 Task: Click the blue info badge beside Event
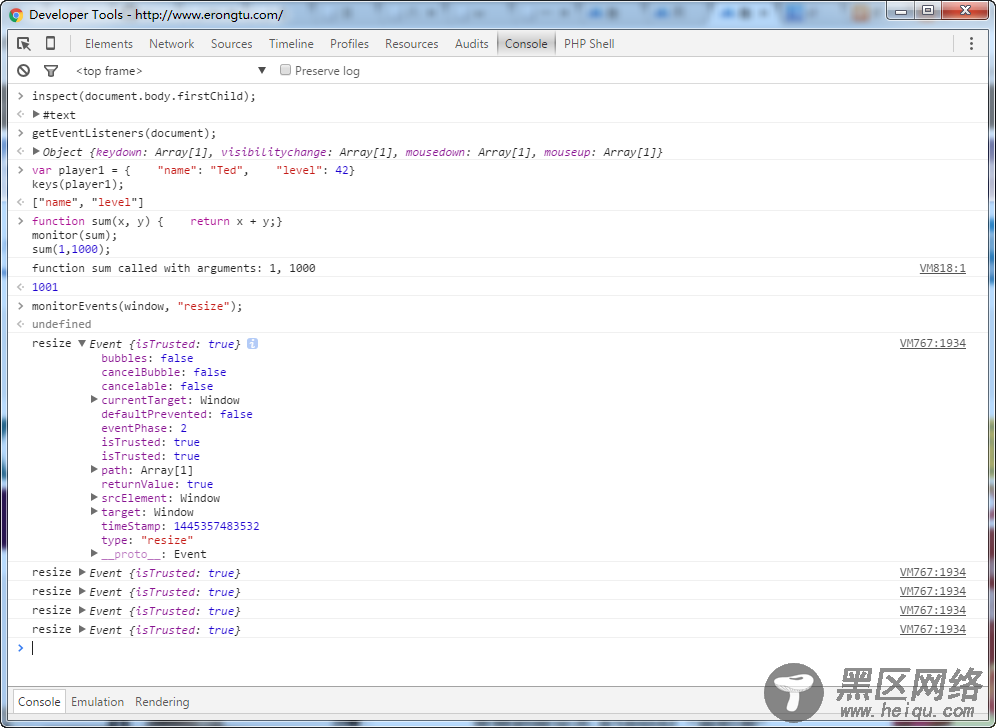[252, 344]
